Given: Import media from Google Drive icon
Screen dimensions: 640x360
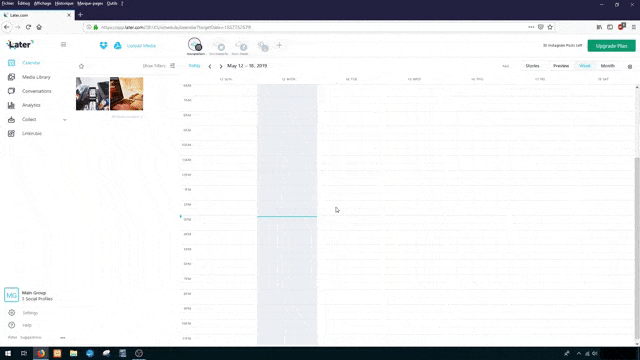Looking at the screenshot, I should click(118, 45).
